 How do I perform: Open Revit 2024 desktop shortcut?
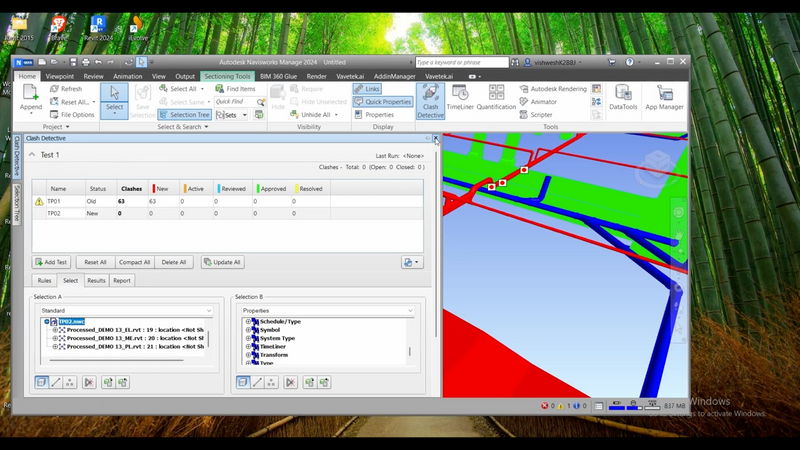(x=98, y=29)
